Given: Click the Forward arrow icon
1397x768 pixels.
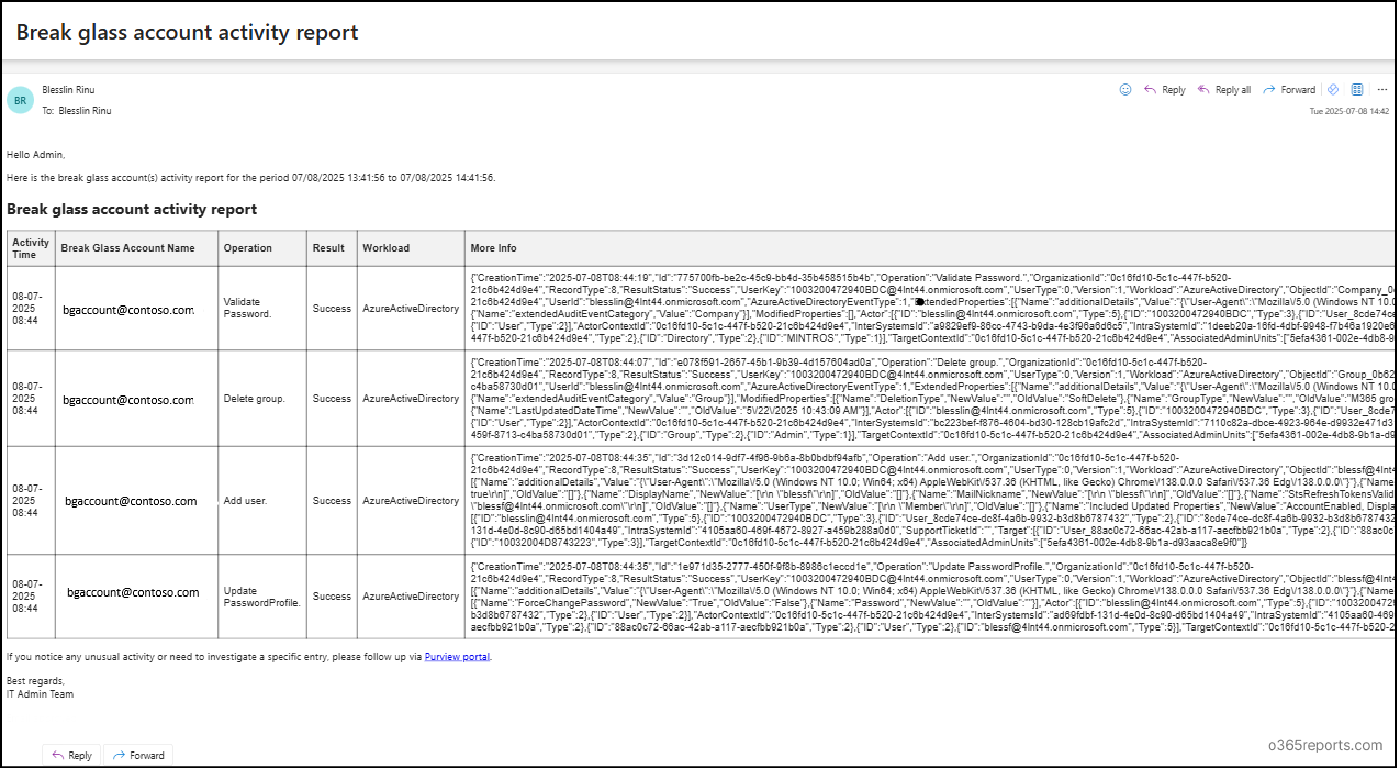Looking at the screenshot, I should pyautogui.click(x=1268, y=89).
